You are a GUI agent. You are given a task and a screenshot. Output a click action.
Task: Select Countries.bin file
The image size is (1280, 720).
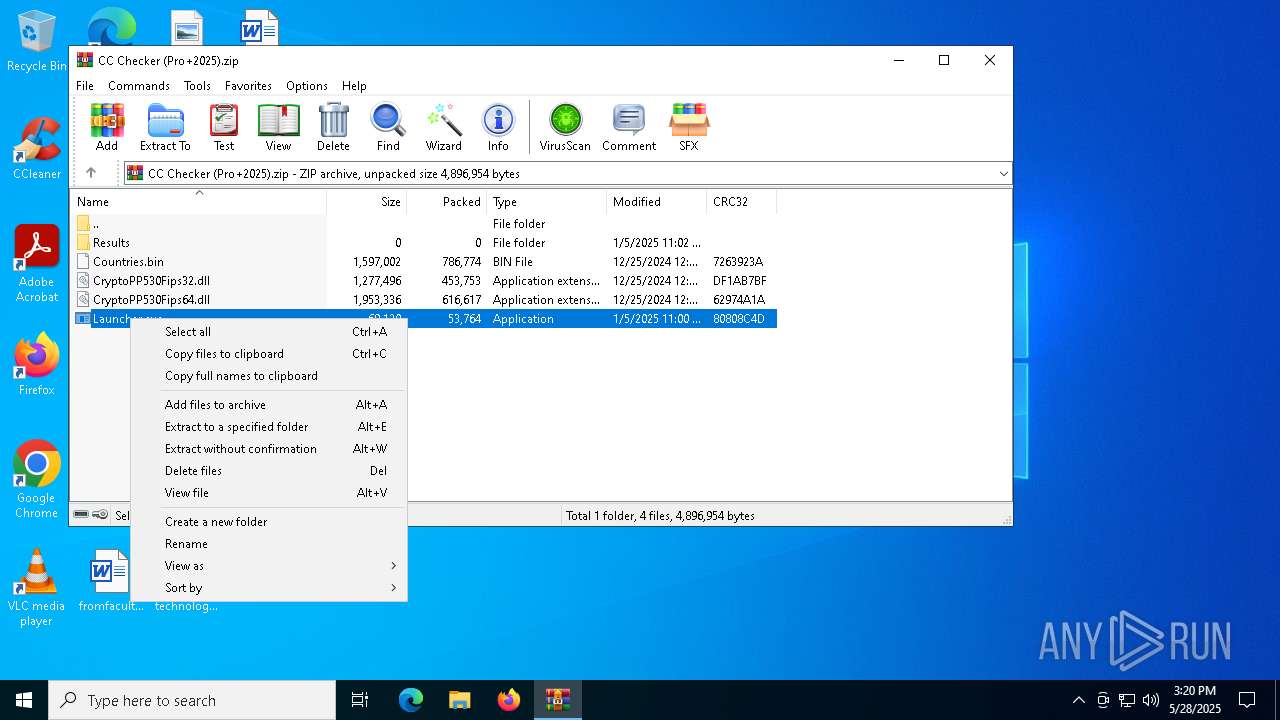click(x=424, y=262)
